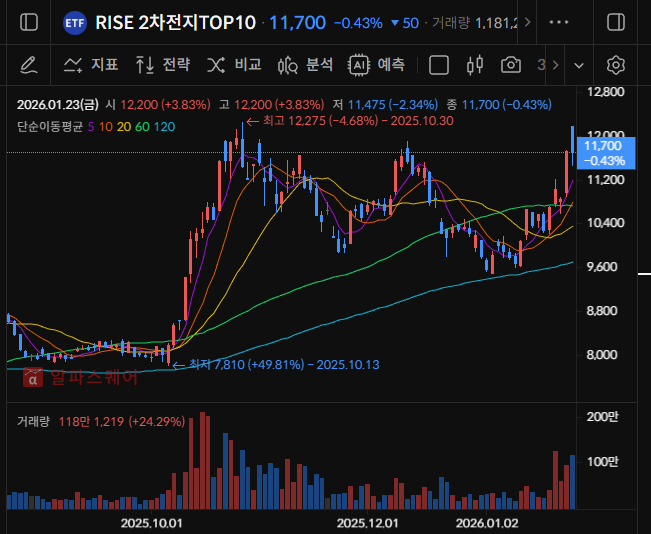Click the 고 12,200 high price value
Viewport: 651px width, 534px height.
tap(272, 105)
